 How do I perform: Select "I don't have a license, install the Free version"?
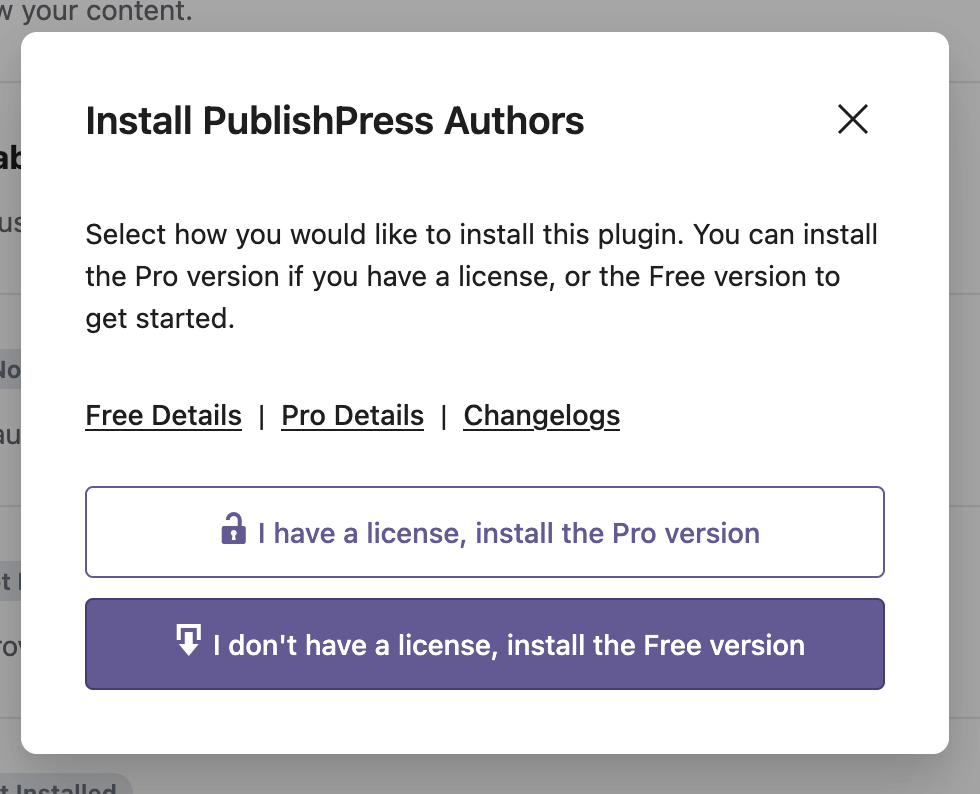click(485, 644)
